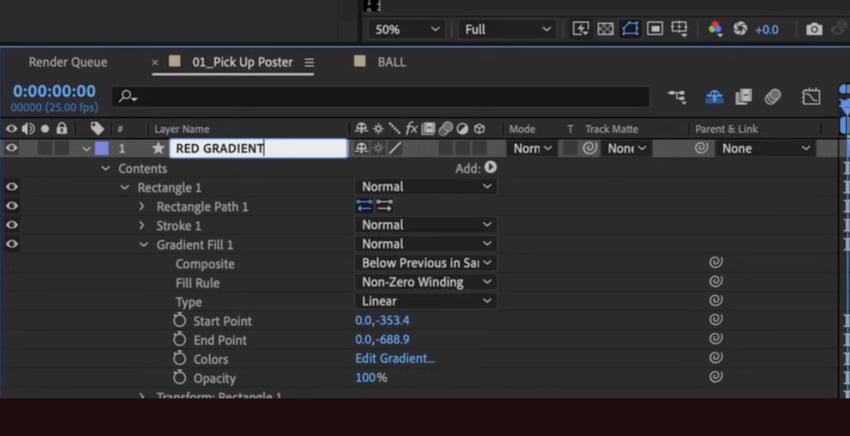The width and height of the screenshot is (850, 436).
Task: Toggle the End Point keyframe stopwatch
Action: pyautogui.click(x=179, y=339)
